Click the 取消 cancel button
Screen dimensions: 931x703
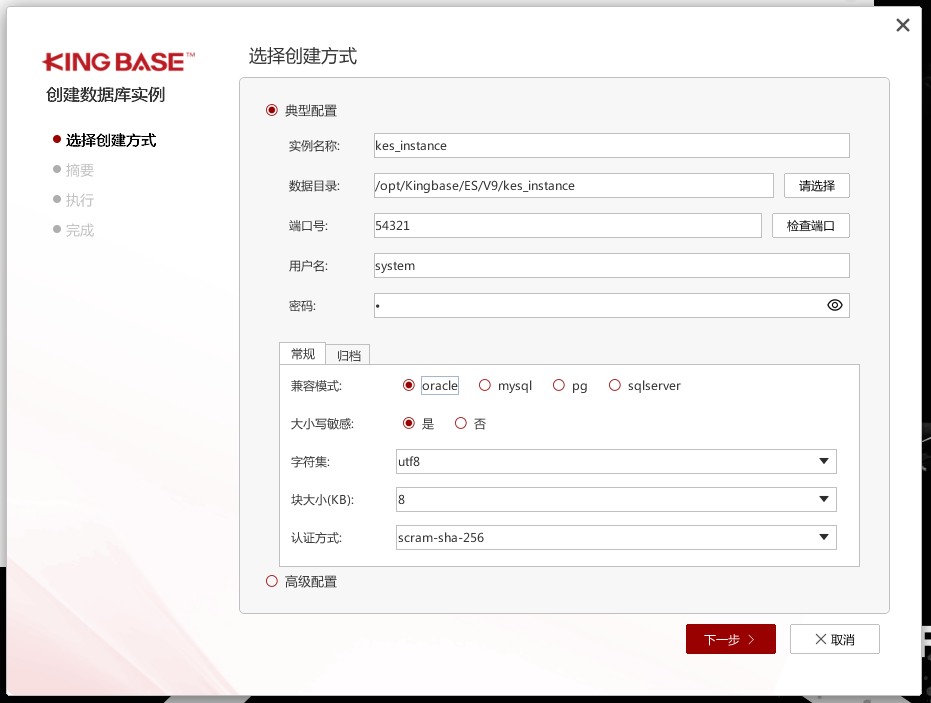[x=834, y=639]
